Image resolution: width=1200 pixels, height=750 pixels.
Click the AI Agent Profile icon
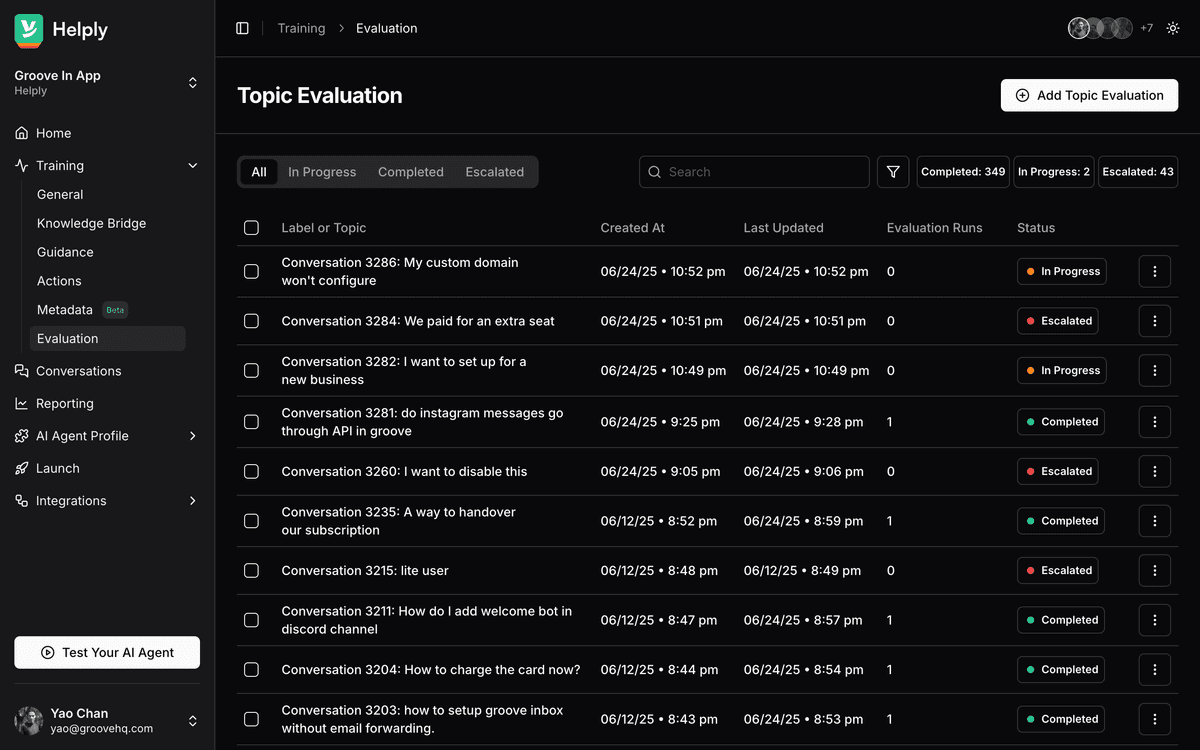point(22,436)
